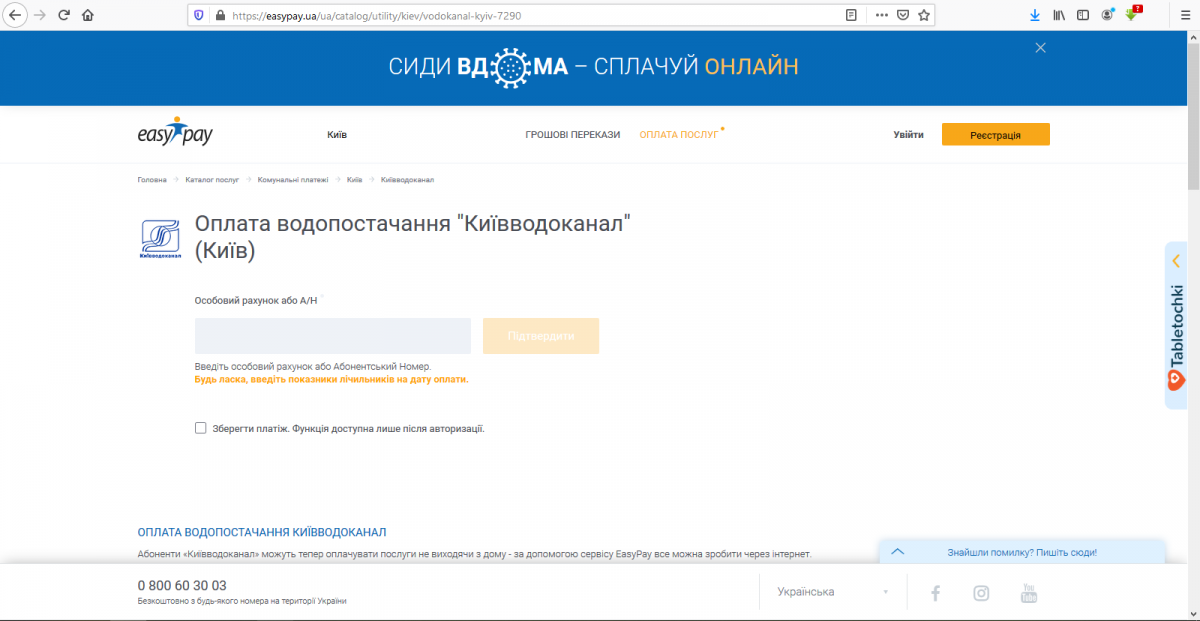Viewport: 1200px width, 621px height.
Task: Close the blue promo banner
Action: [1040, 47]
